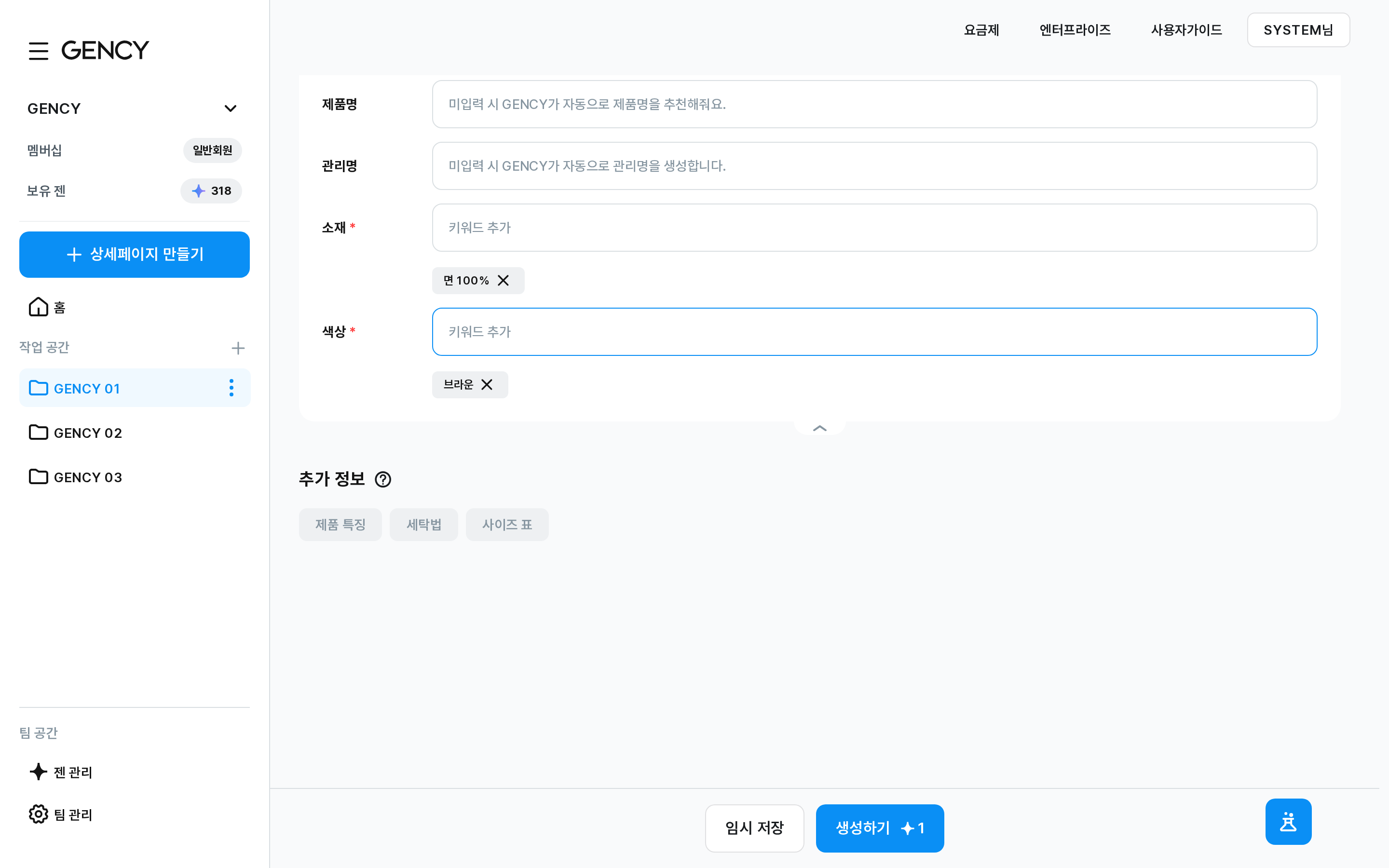Focus the 색상 keyword input field
Image resolution: width=1389 pixels, height=868 pixels.
[874, 332]
